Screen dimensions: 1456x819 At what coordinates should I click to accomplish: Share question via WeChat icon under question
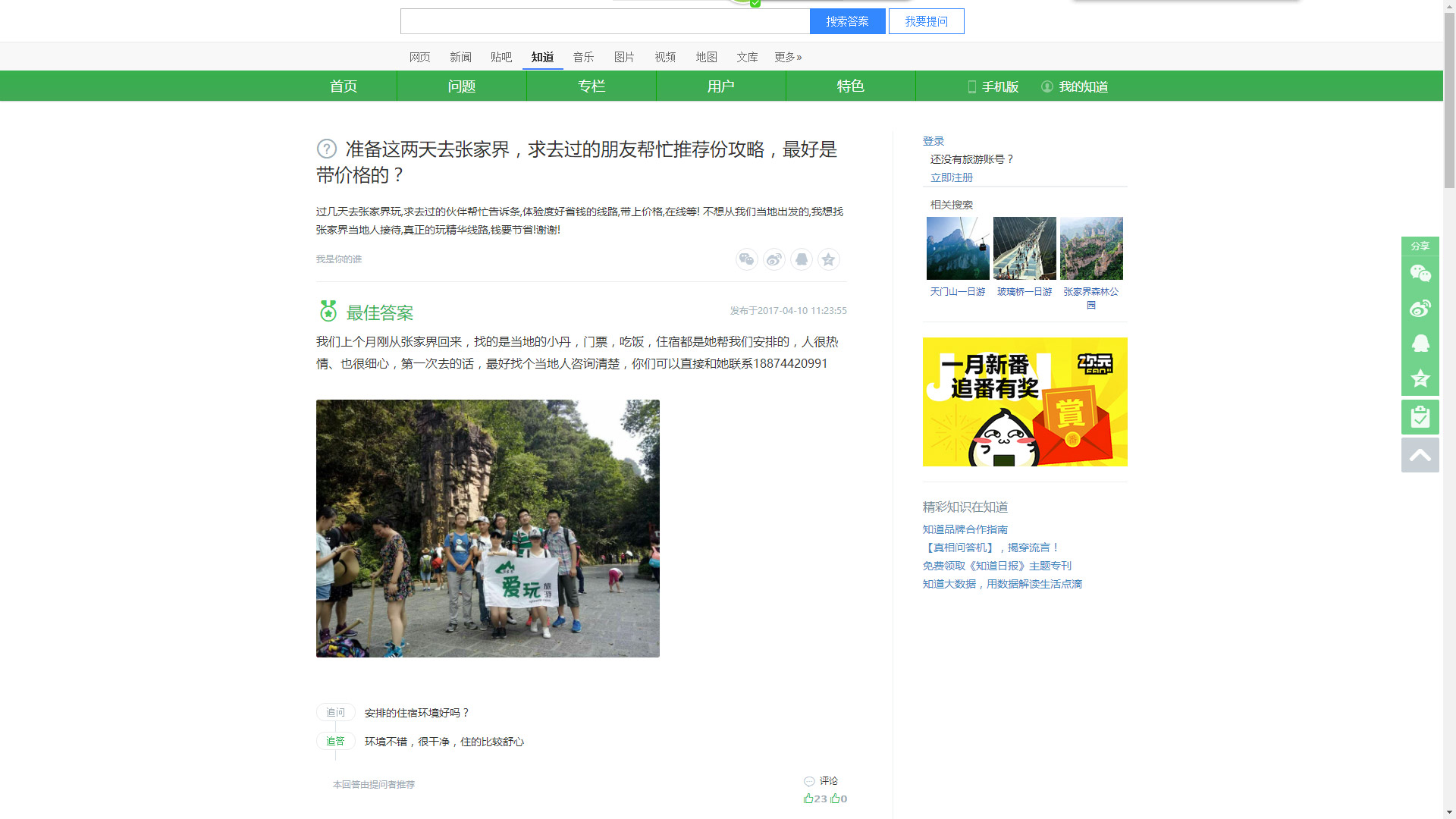[x=746, y=259]
